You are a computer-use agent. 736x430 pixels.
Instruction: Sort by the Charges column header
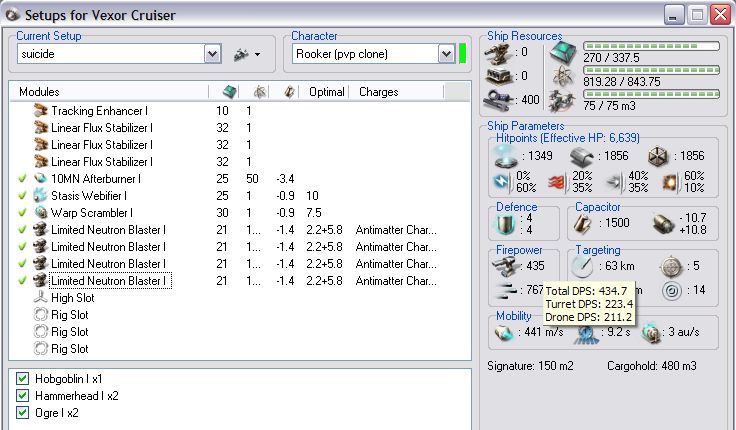[378, 92]
